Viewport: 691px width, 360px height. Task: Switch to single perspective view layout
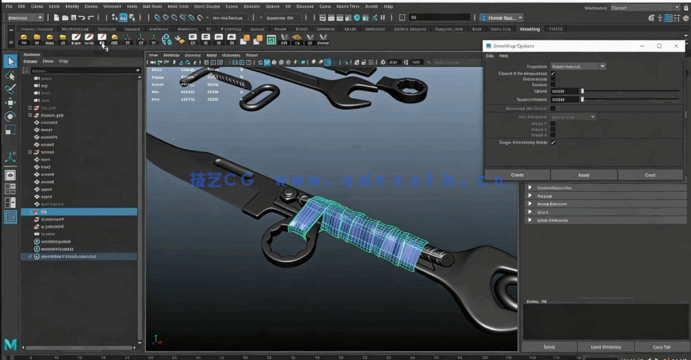coord(10,175)
